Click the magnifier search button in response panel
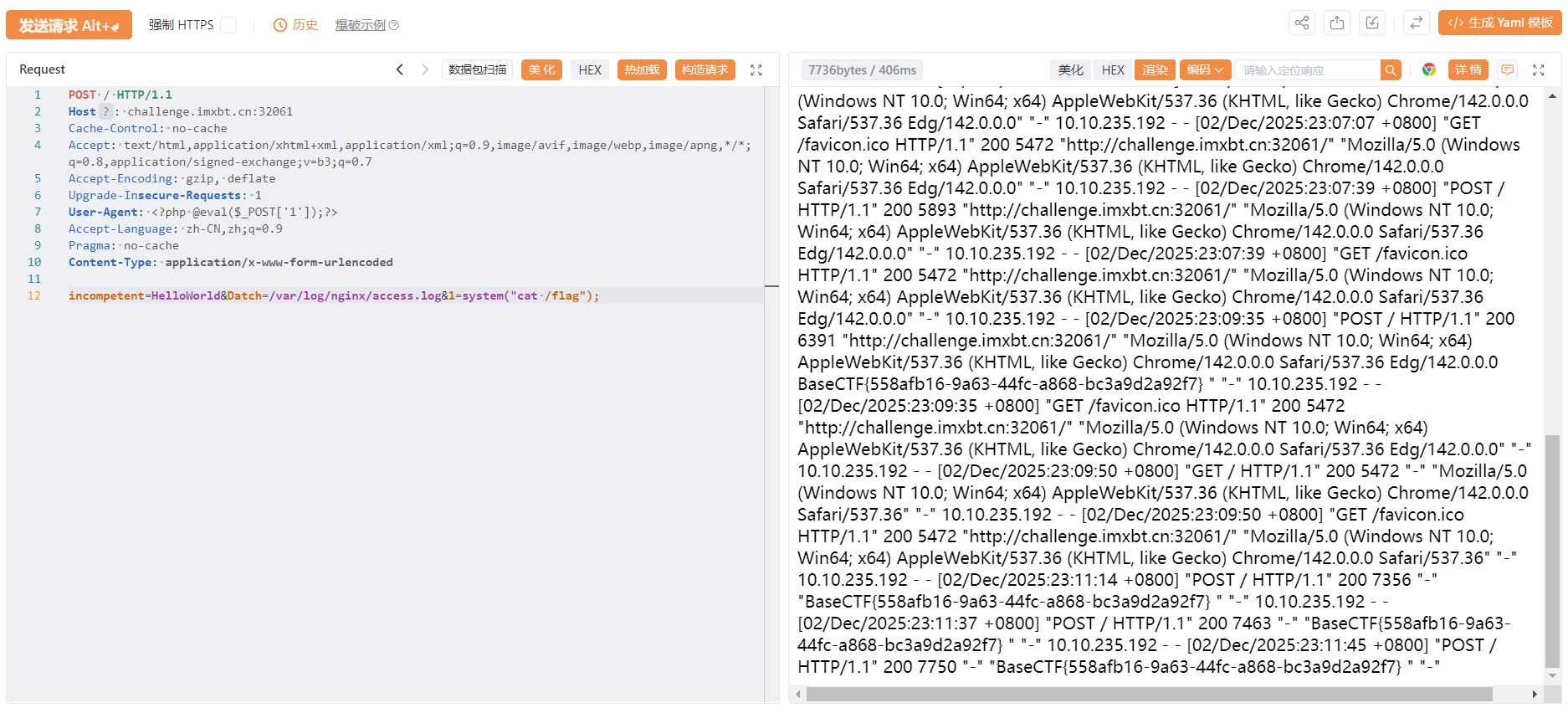The width and height of the screenshot is (1568, 708). [x=1391, y=70]
